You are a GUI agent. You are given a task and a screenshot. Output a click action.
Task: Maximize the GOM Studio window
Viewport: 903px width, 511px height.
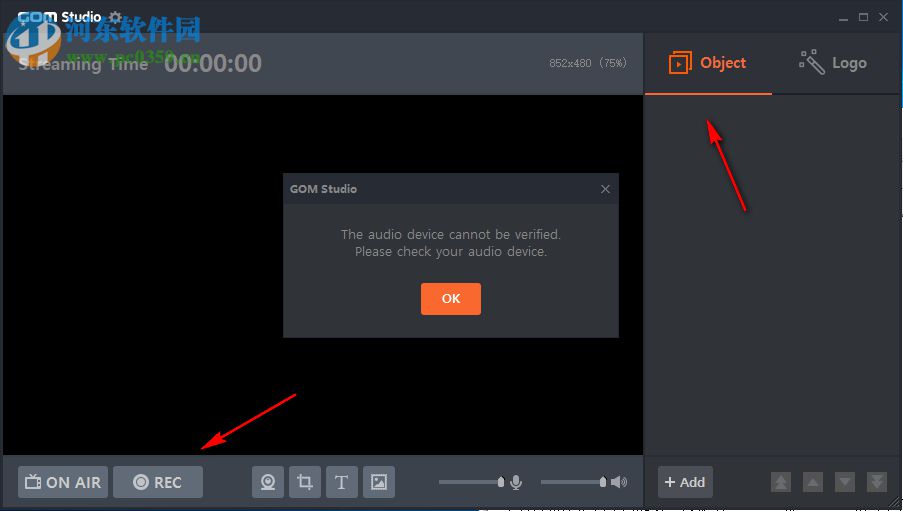tap(863, 17)
